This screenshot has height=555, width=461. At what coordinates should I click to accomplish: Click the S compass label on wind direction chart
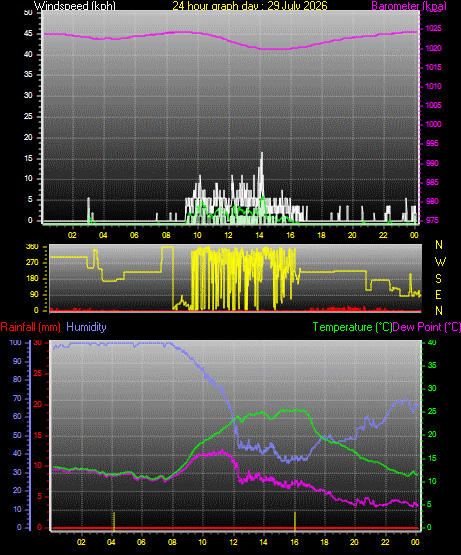coord(438,279)
